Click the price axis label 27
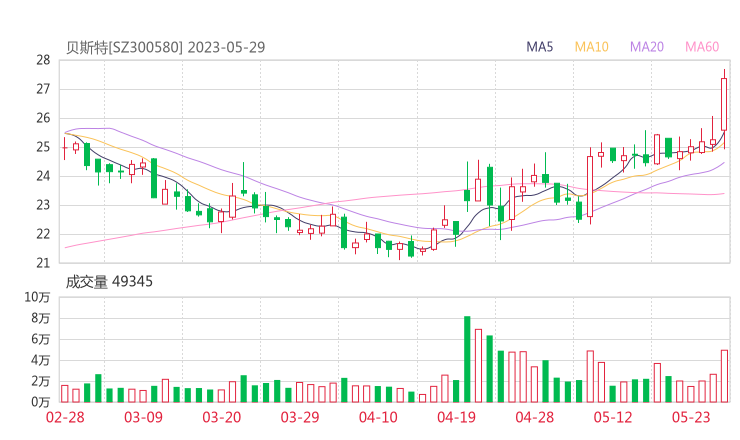 (43, 89)
